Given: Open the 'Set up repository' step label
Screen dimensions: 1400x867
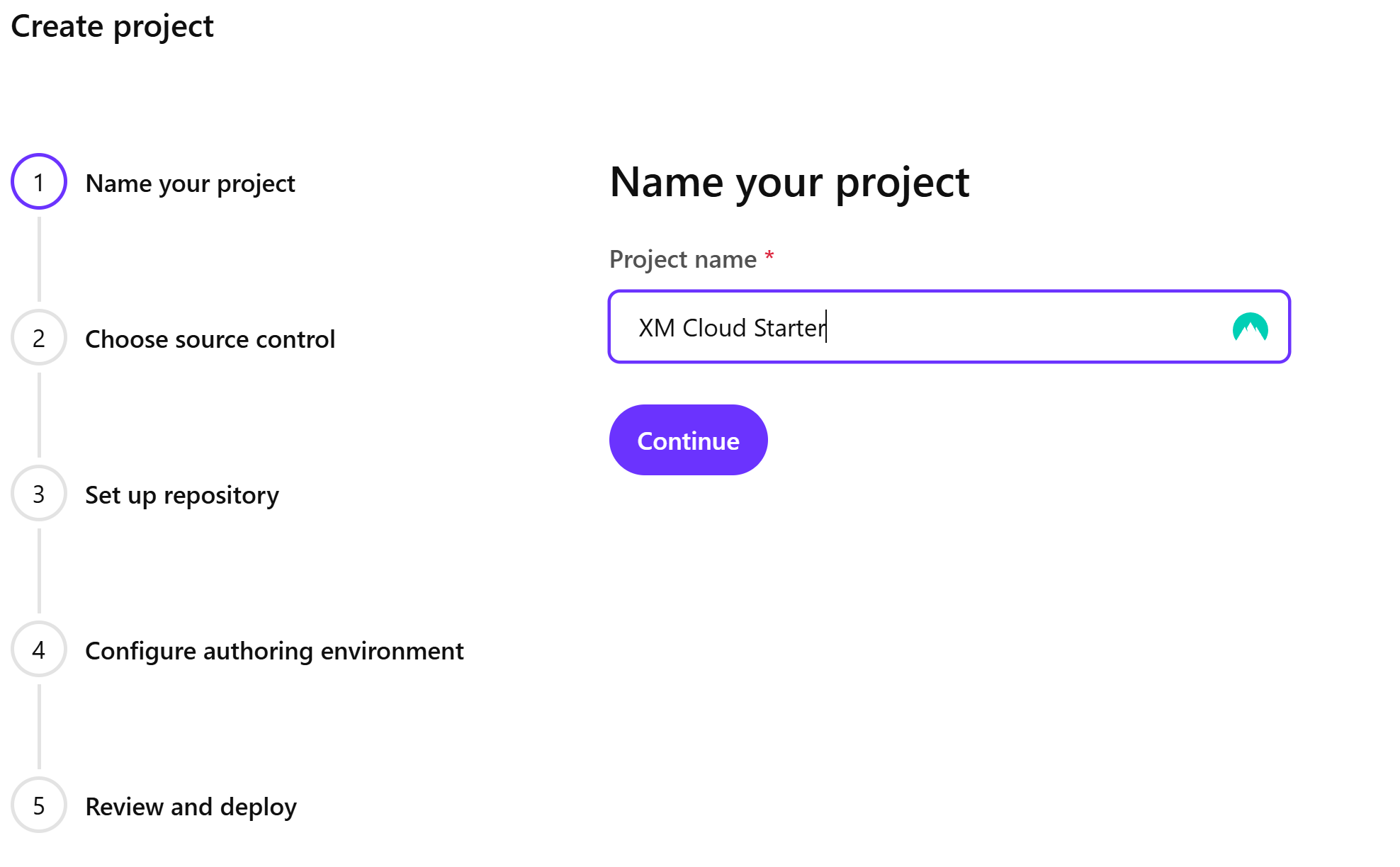Looking at the screenshot, I should pyautogui.click(x=182, y=495).
